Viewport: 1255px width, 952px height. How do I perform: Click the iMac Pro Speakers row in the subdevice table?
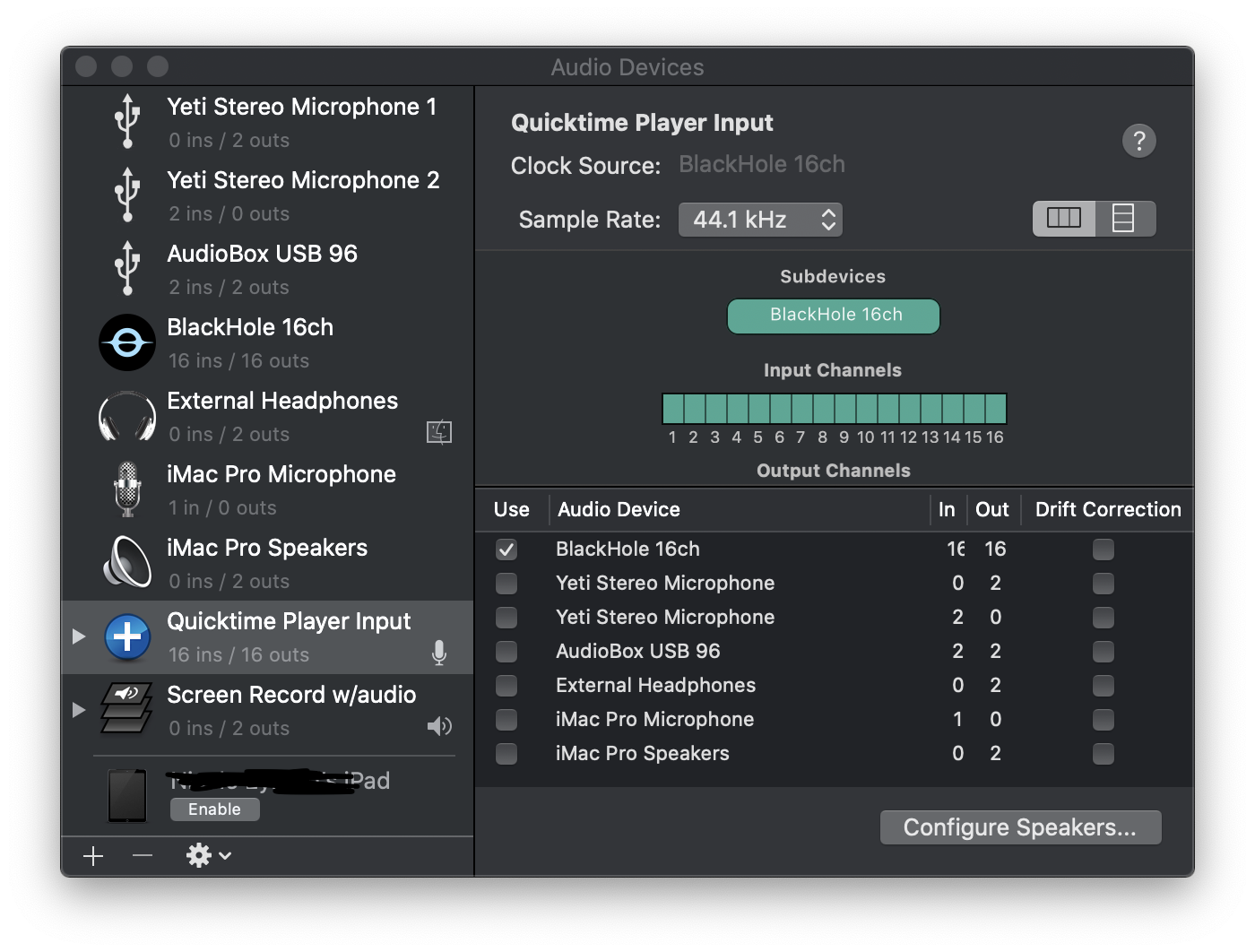[x=834, y=754]
